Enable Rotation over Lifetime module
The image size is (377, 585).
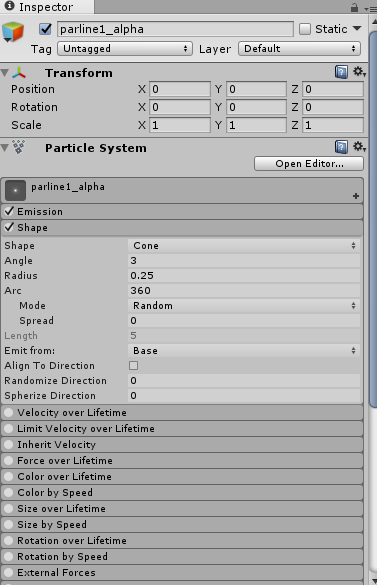pyautogui.click(x=8, y=540)
